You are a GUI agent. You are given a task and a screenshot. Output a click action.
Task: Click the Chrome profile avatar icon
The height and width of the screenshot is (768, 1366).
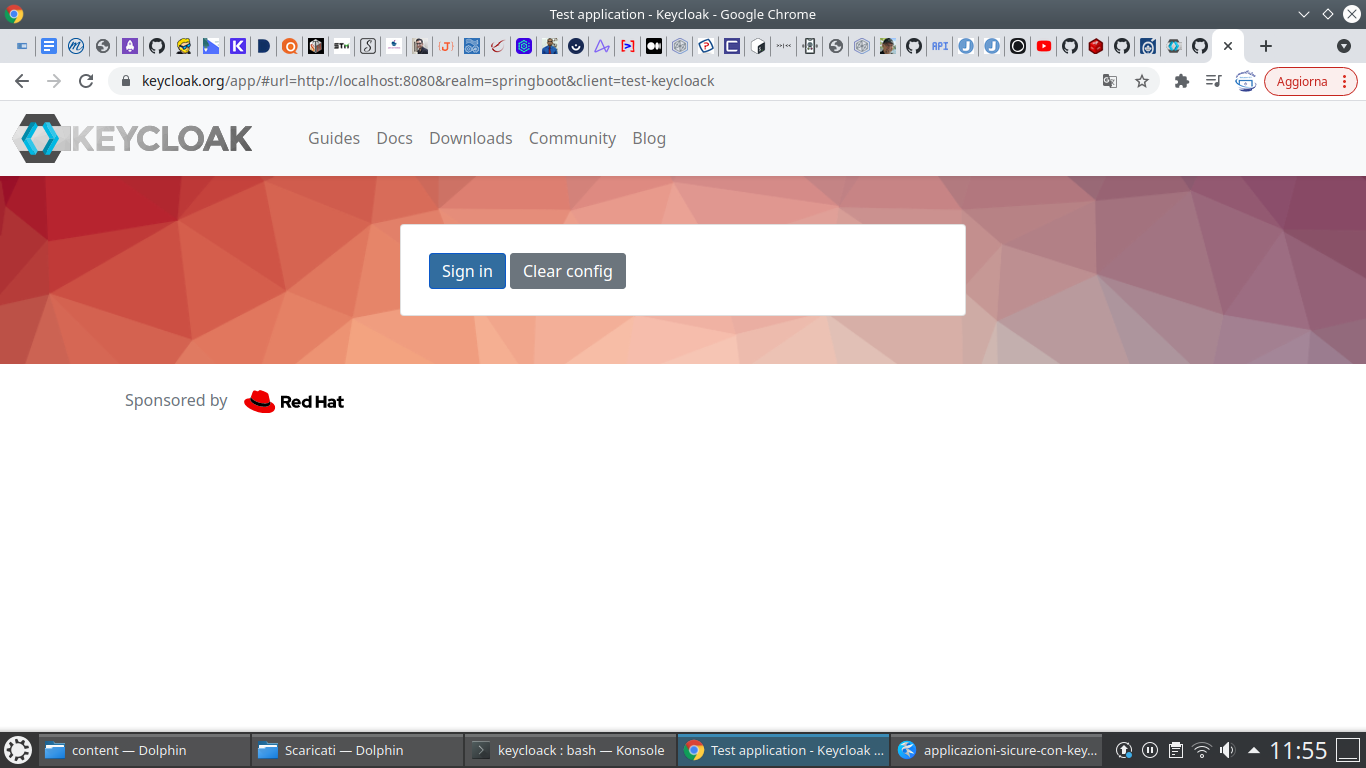click(x=1246, y=81)
